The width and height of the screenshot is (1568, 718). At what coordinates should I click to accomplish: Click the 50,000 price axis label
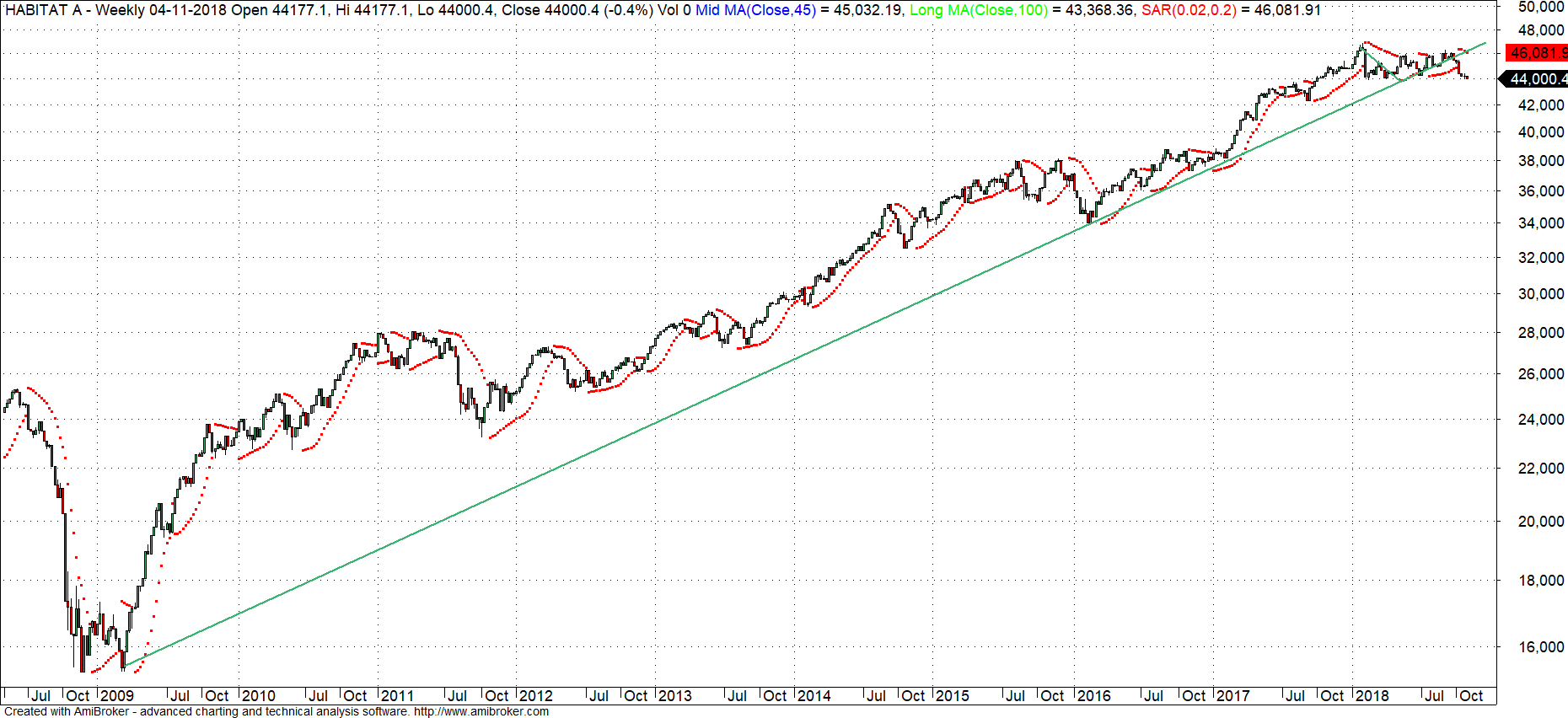tap(1541, 7)
